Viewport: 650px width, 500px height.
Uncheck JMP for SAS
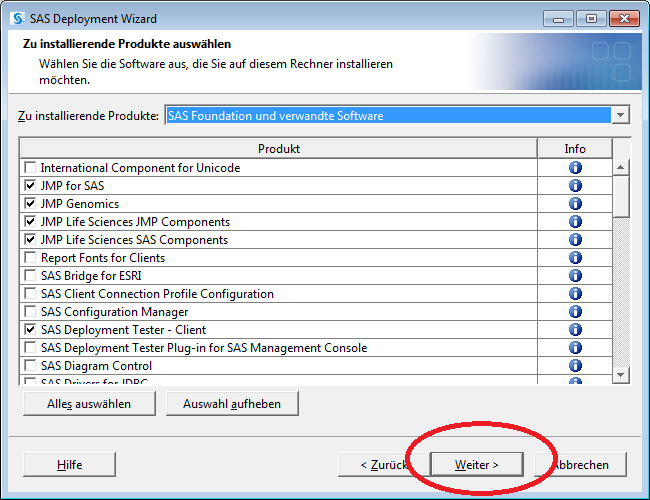tap(30, 185)
